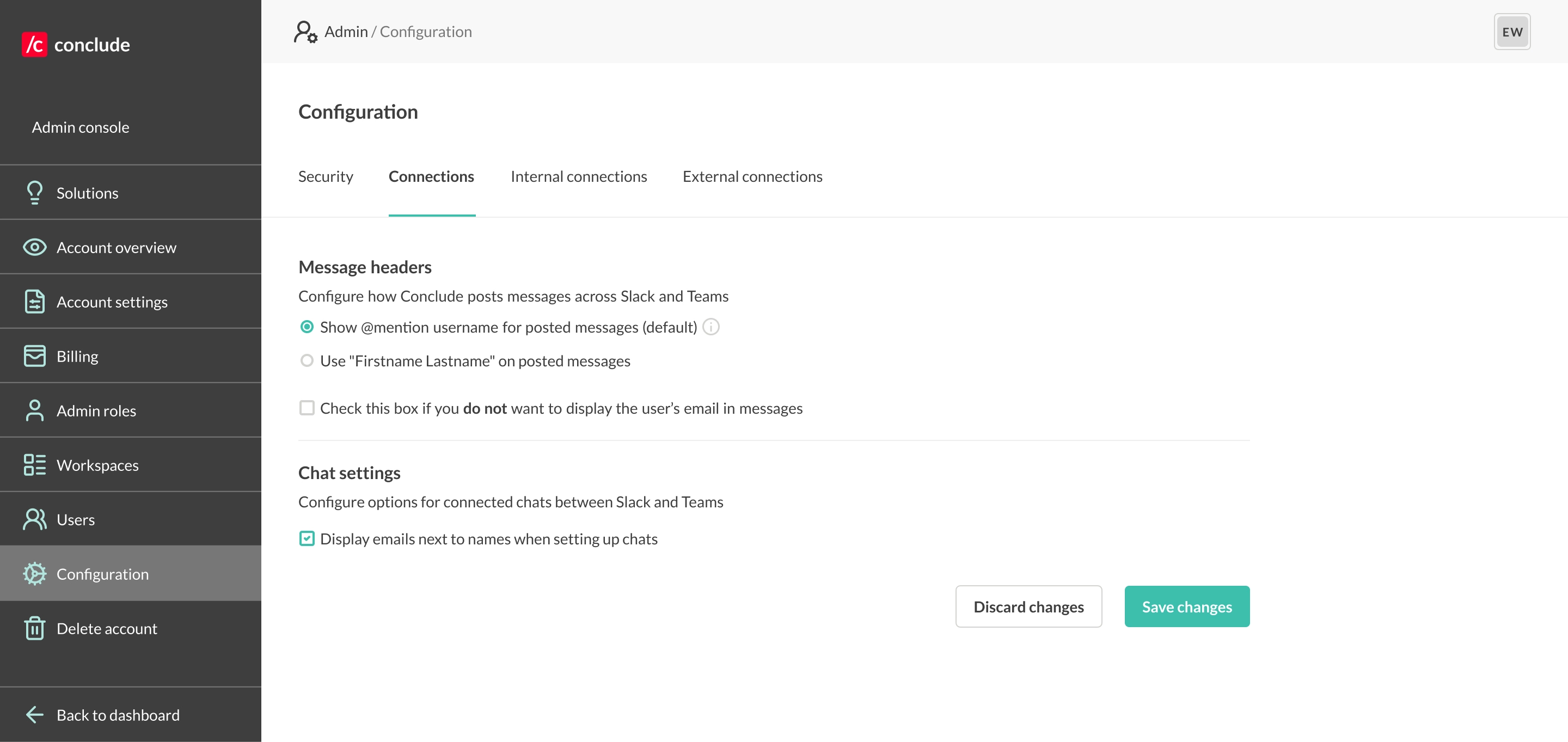Select the Configuration gear icon
The image size is (1568, 742).
[35, 573]
